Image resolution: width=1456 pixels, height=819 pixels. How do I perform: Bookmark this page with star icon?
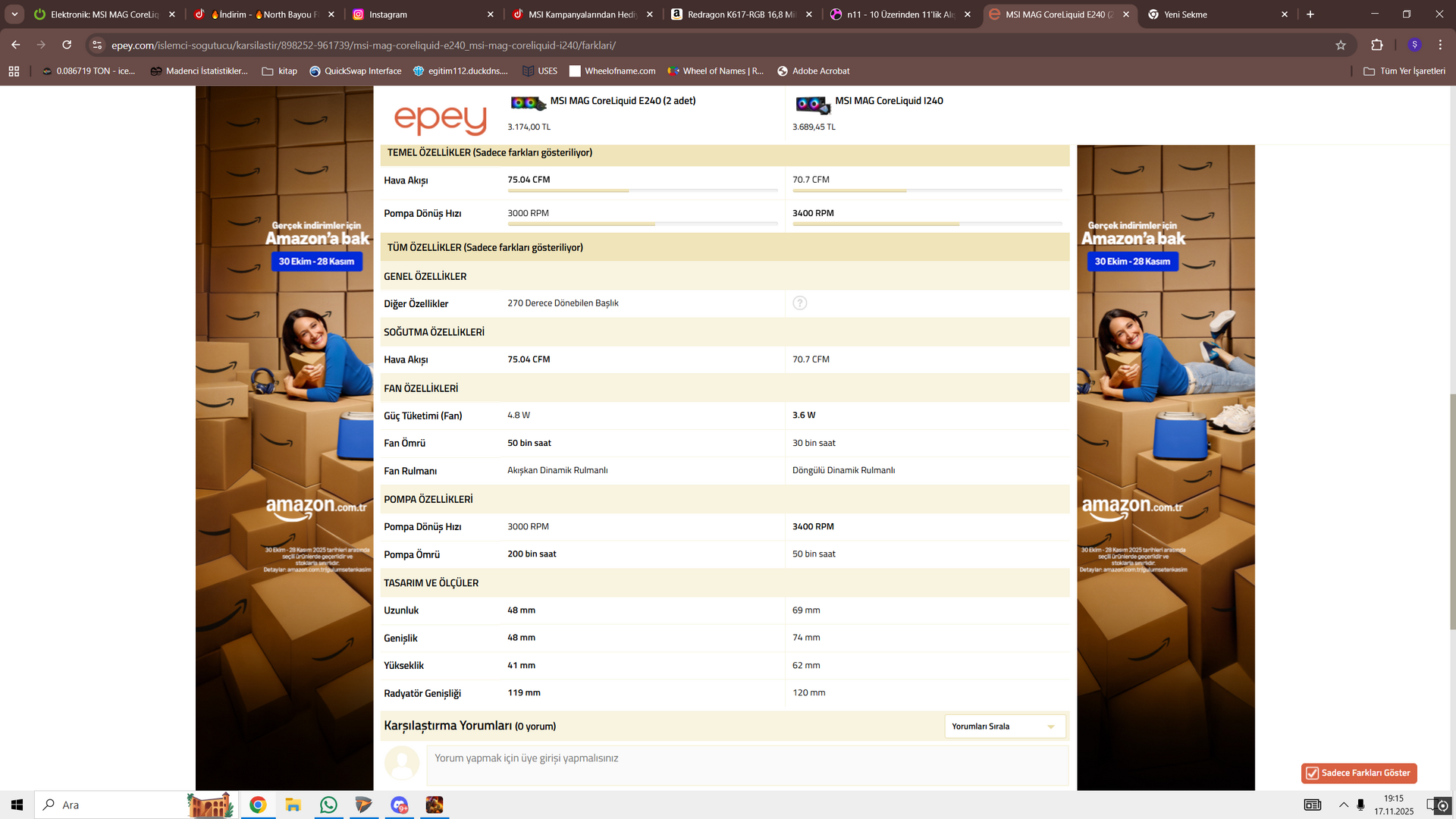click(x=1340, y=45)
